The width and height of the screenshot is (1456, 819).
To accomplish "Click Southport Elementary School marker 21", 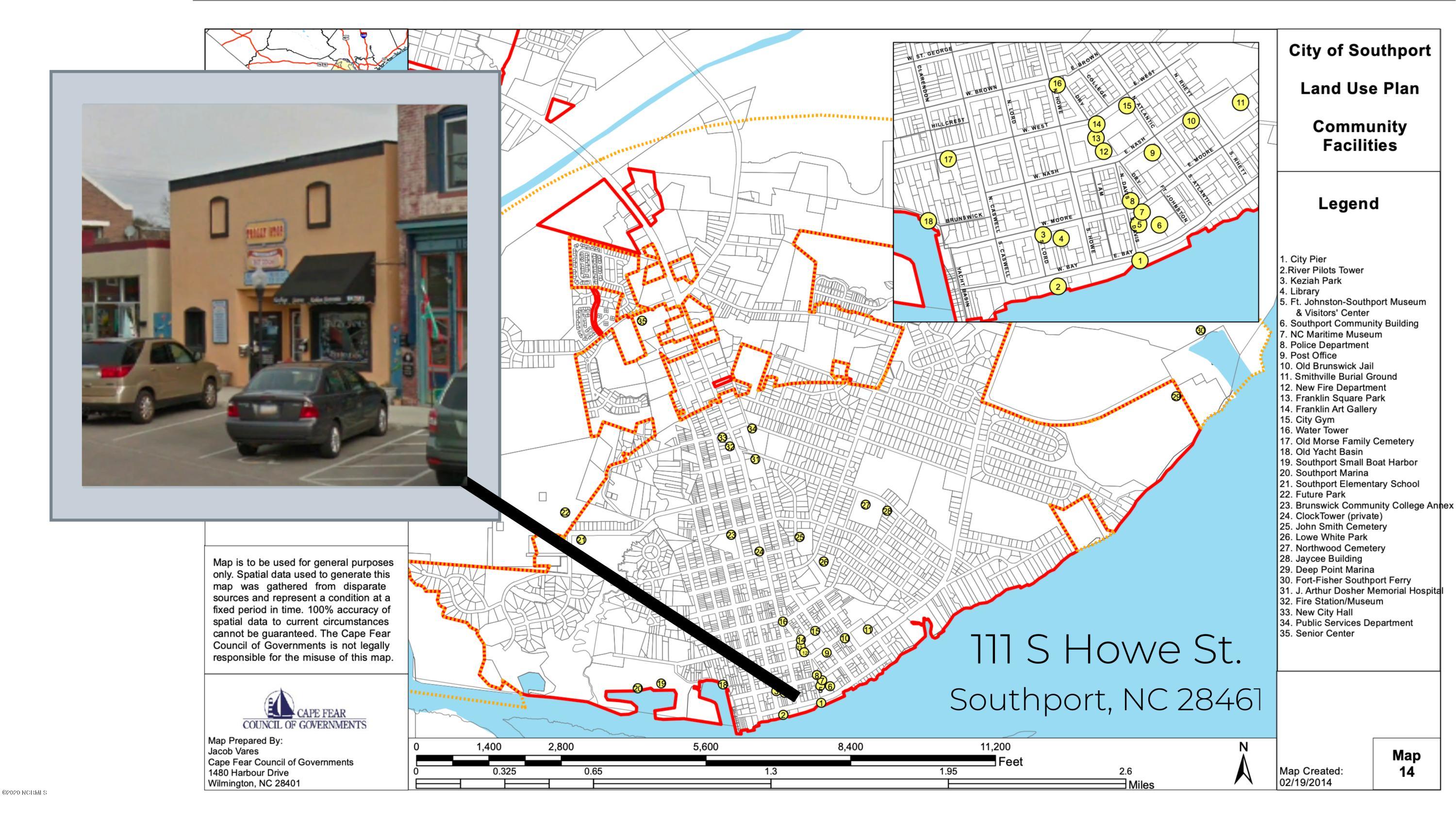I will [581, 540].
